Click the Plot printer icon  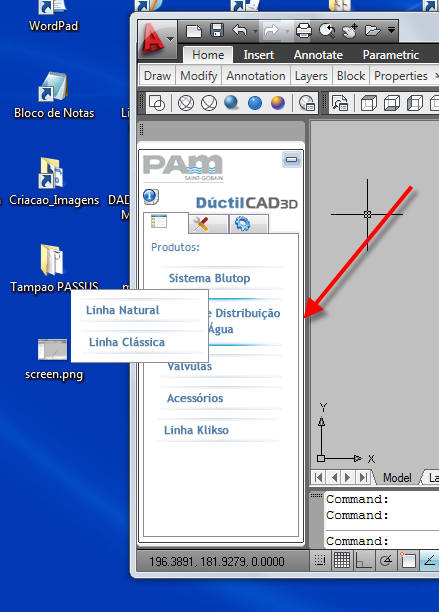[304, 30]
